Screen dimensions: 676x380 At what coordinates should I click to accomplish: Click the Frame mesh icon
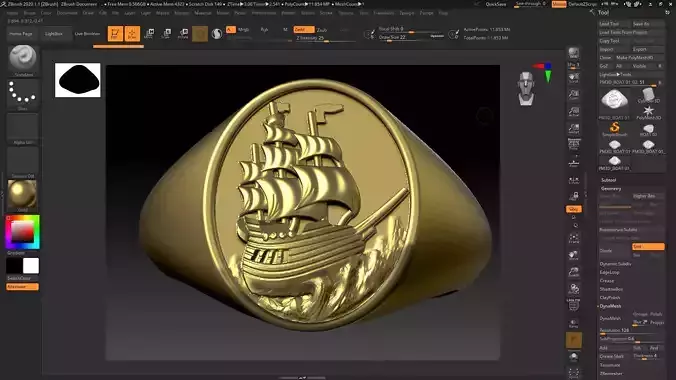pyautogui.click(x=573, y=238)
